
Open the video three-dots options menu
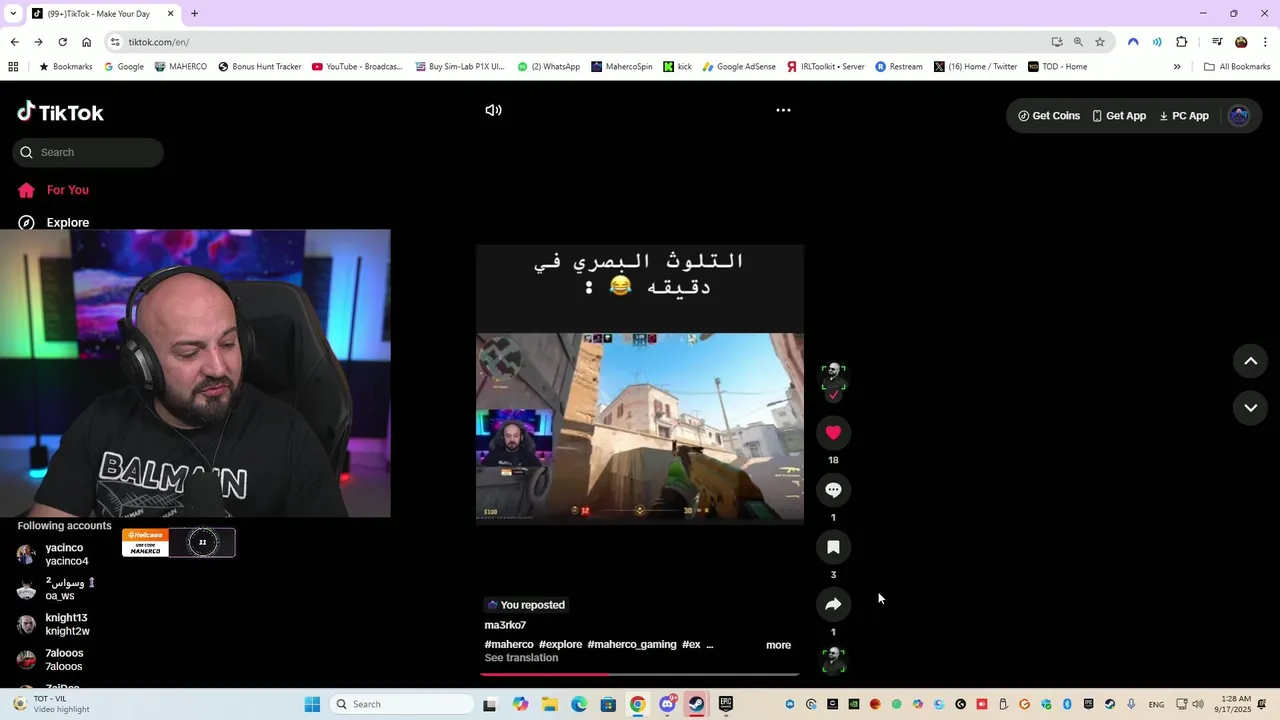click(x=783, y=110)
